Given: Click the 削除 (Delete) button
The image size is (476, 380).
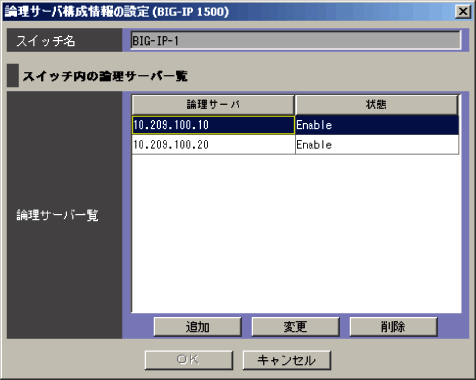Looking at the screenshot, I should coord(393,327).
